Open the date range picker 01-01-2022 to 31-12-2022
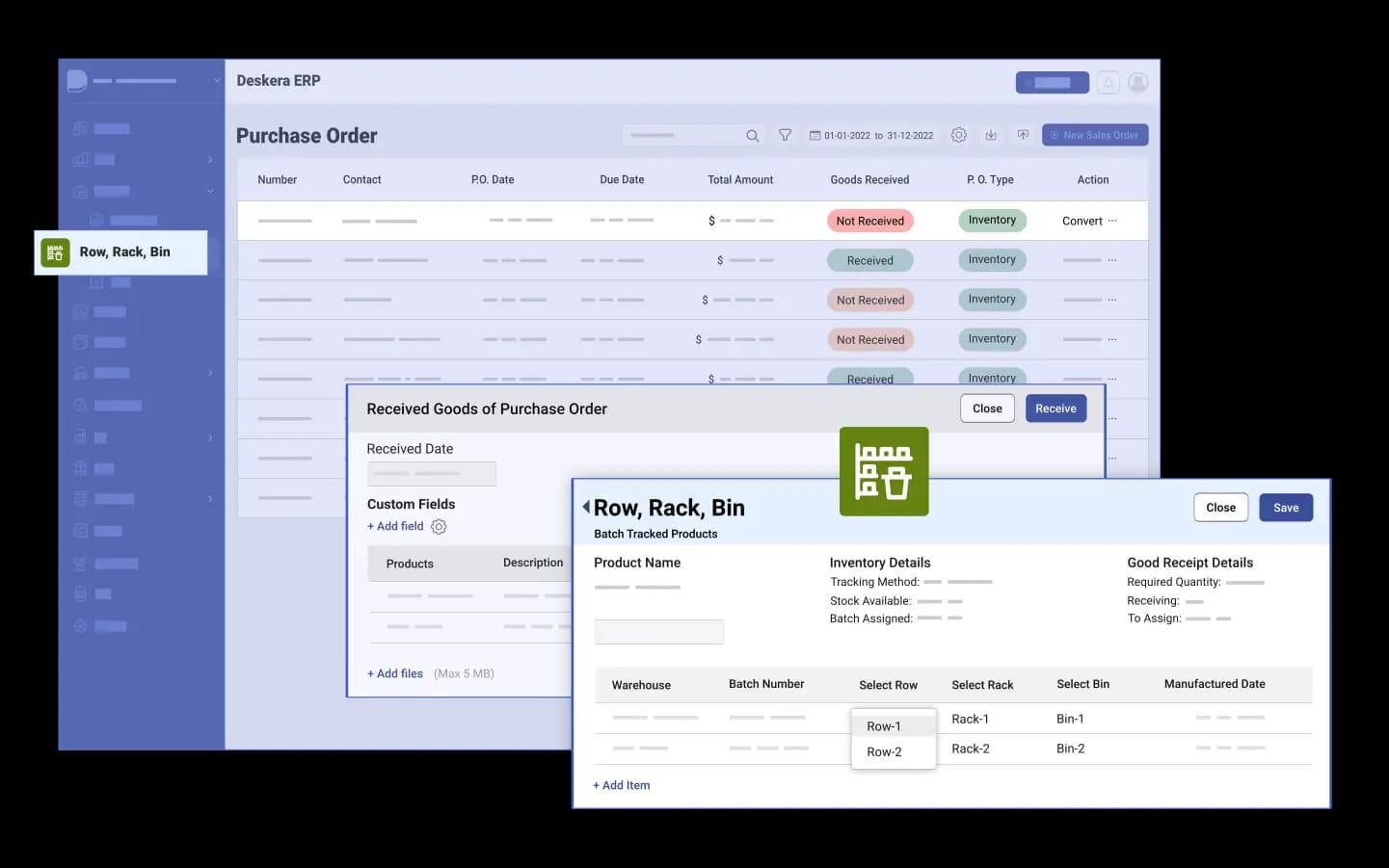Image resolution: width=1389 pixels, height=868 pixels. 871,136
